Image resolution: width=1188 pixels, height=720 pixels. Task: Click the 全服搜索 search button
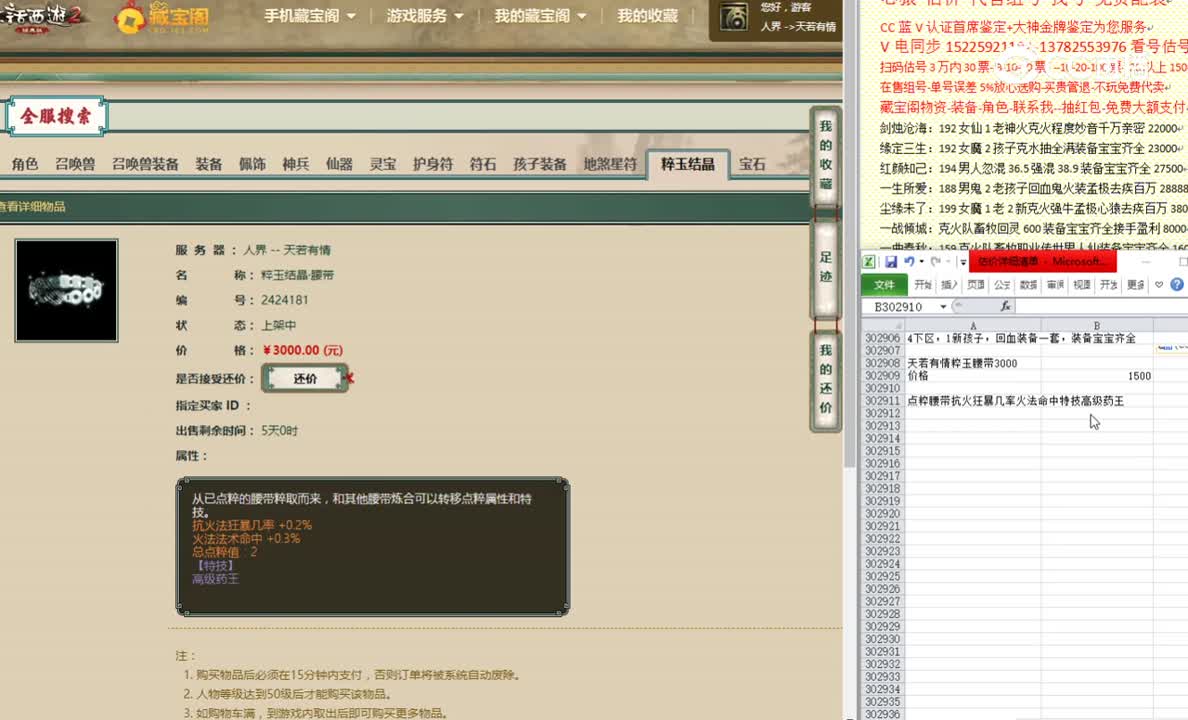point(56,115)
